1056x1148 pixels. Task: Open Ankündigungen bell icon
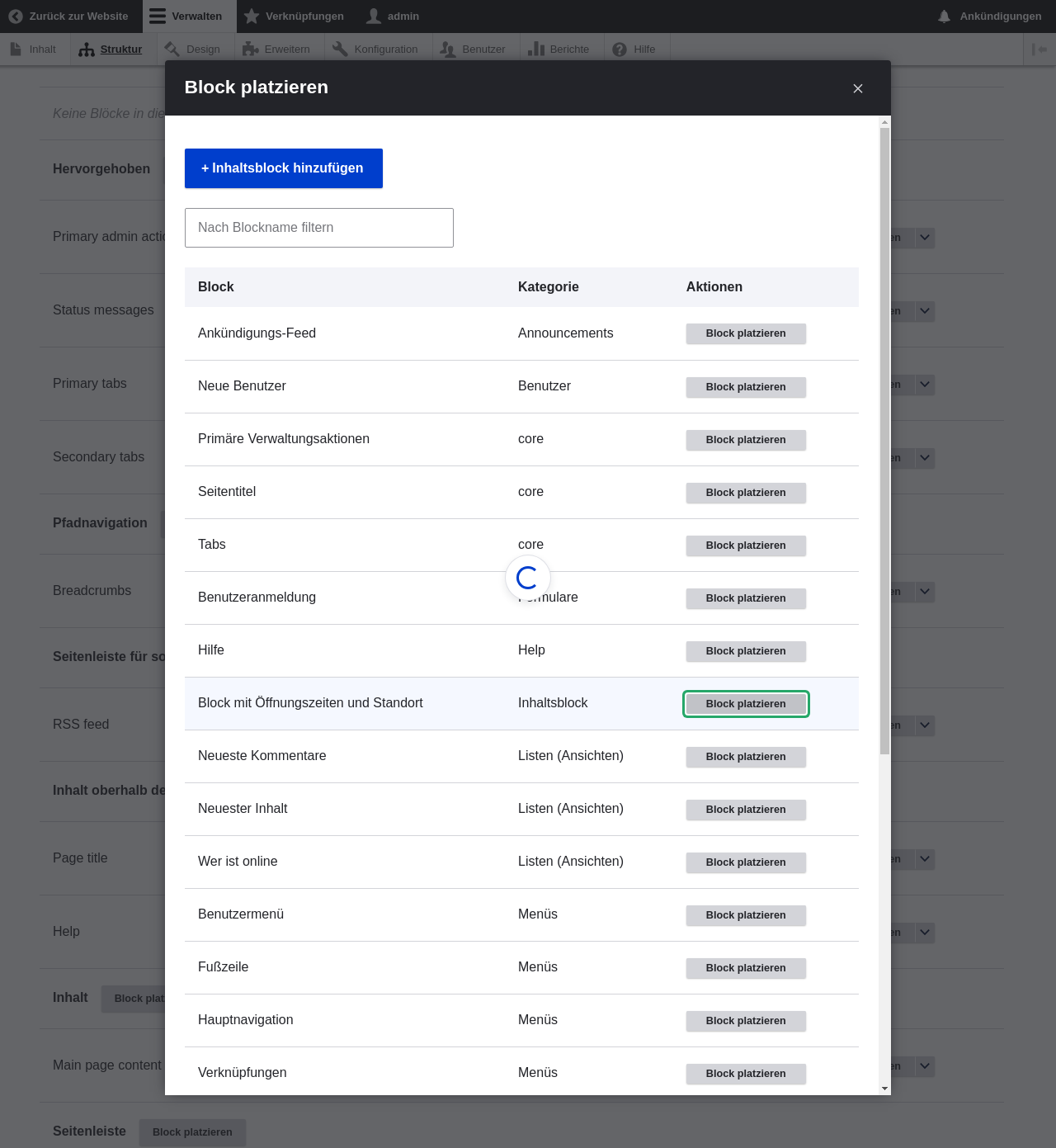945,17
